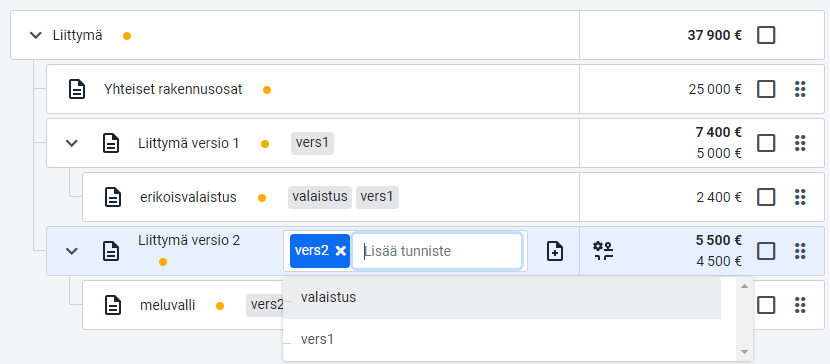Click drag handle dots on Liittymä versio 1 row
This screenshot has height=364, width=830.
point(800,143)
